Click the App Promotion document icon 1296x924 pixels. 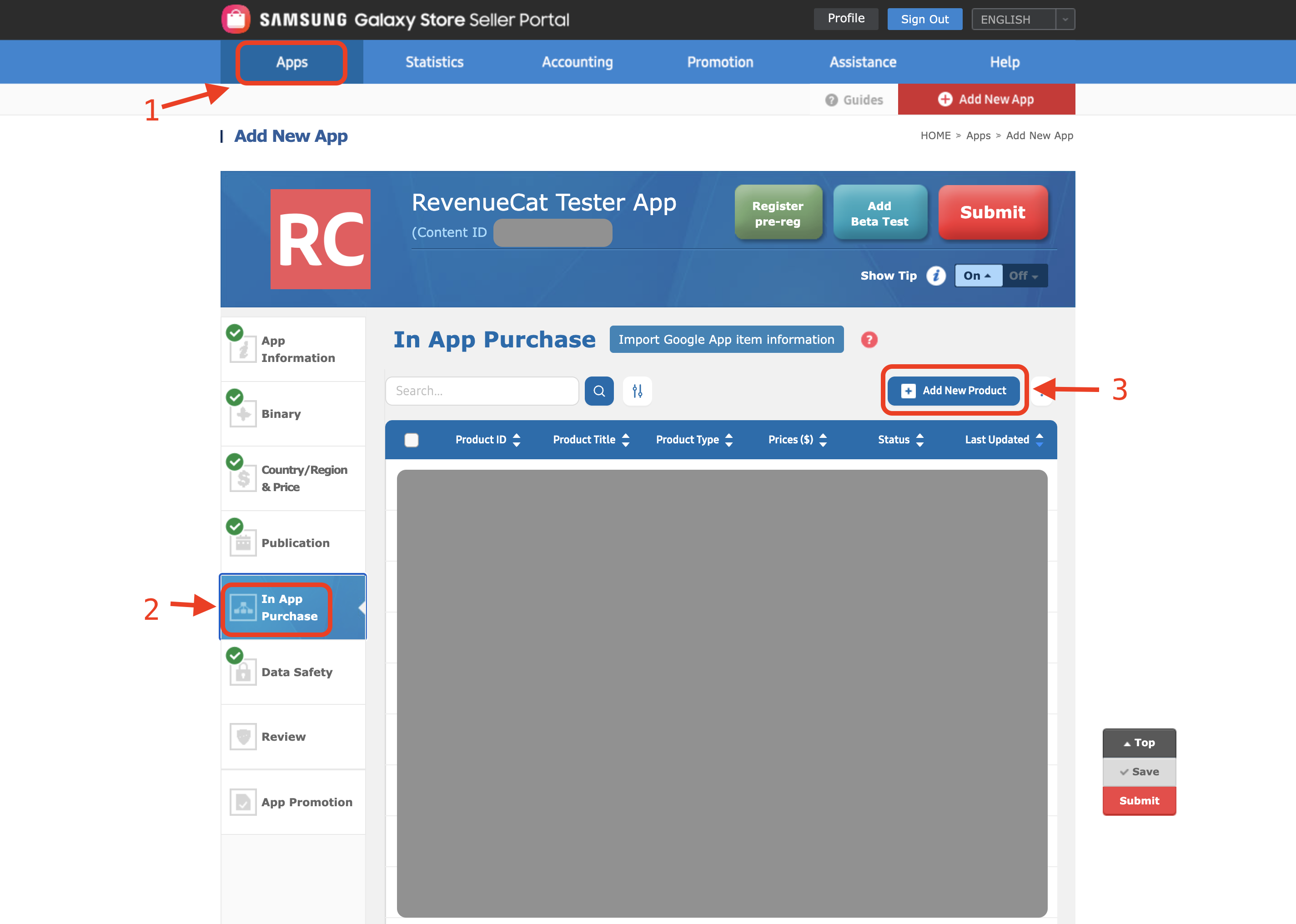pos(243,802)
